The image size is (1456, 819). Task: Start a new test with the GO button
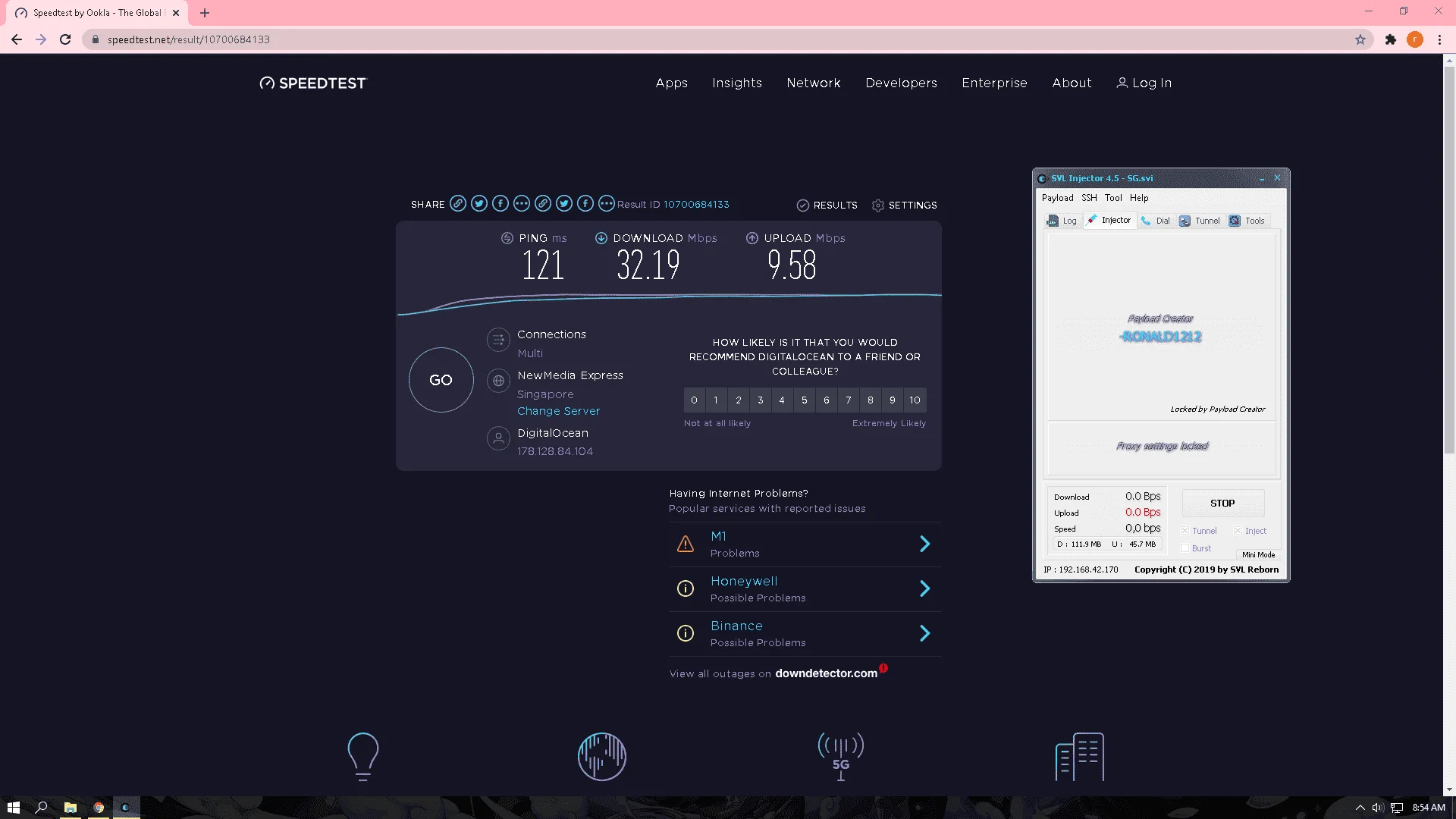click(x=441, y=380)
